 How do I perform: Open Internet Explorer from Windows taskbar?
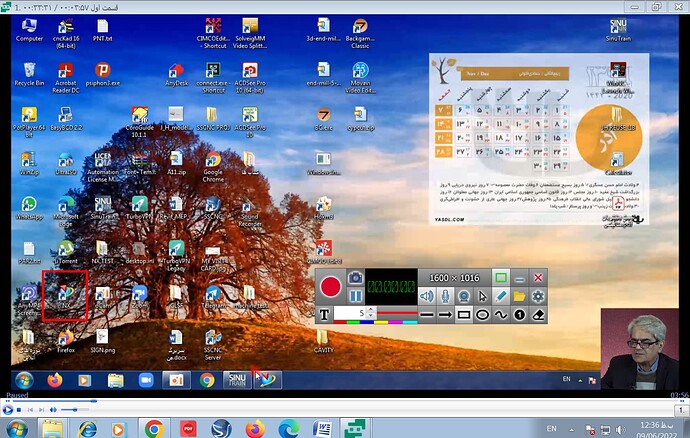[x=87, y=429]
